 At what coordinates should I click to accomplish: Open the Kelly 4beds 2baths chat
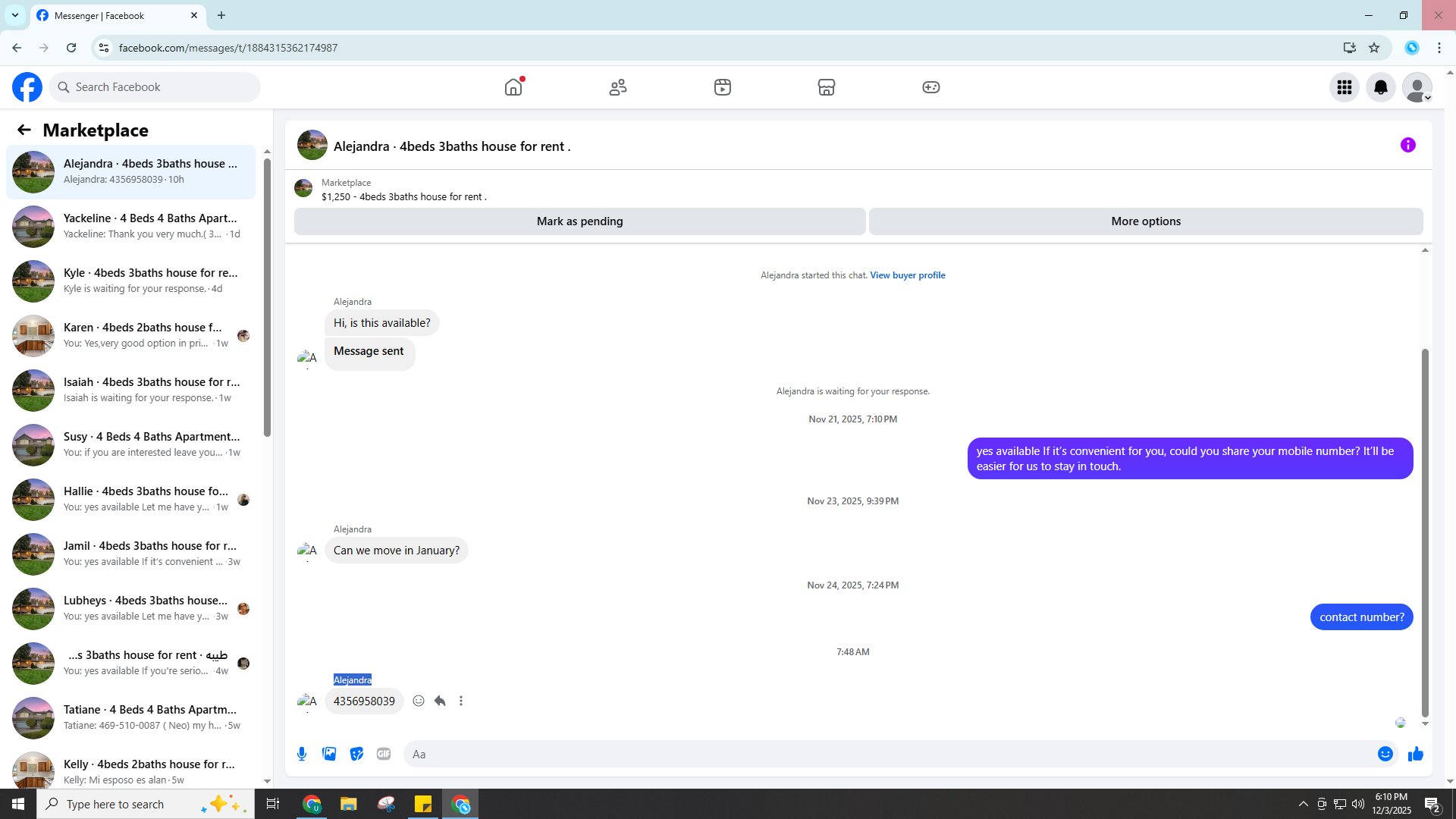coord(130,768)
